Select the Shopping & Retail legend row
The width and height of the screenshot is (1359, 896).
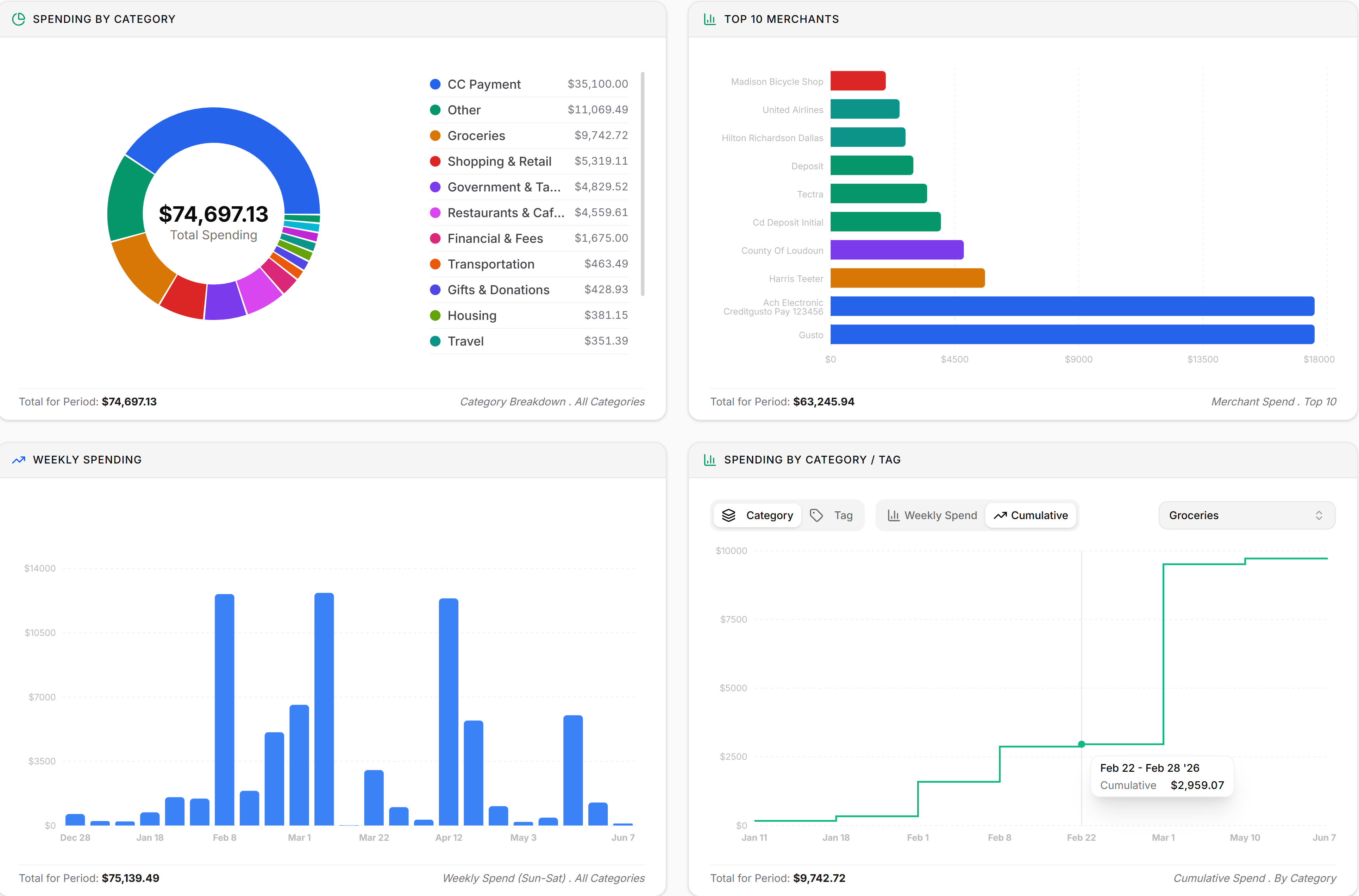click(x=528, y=161)
